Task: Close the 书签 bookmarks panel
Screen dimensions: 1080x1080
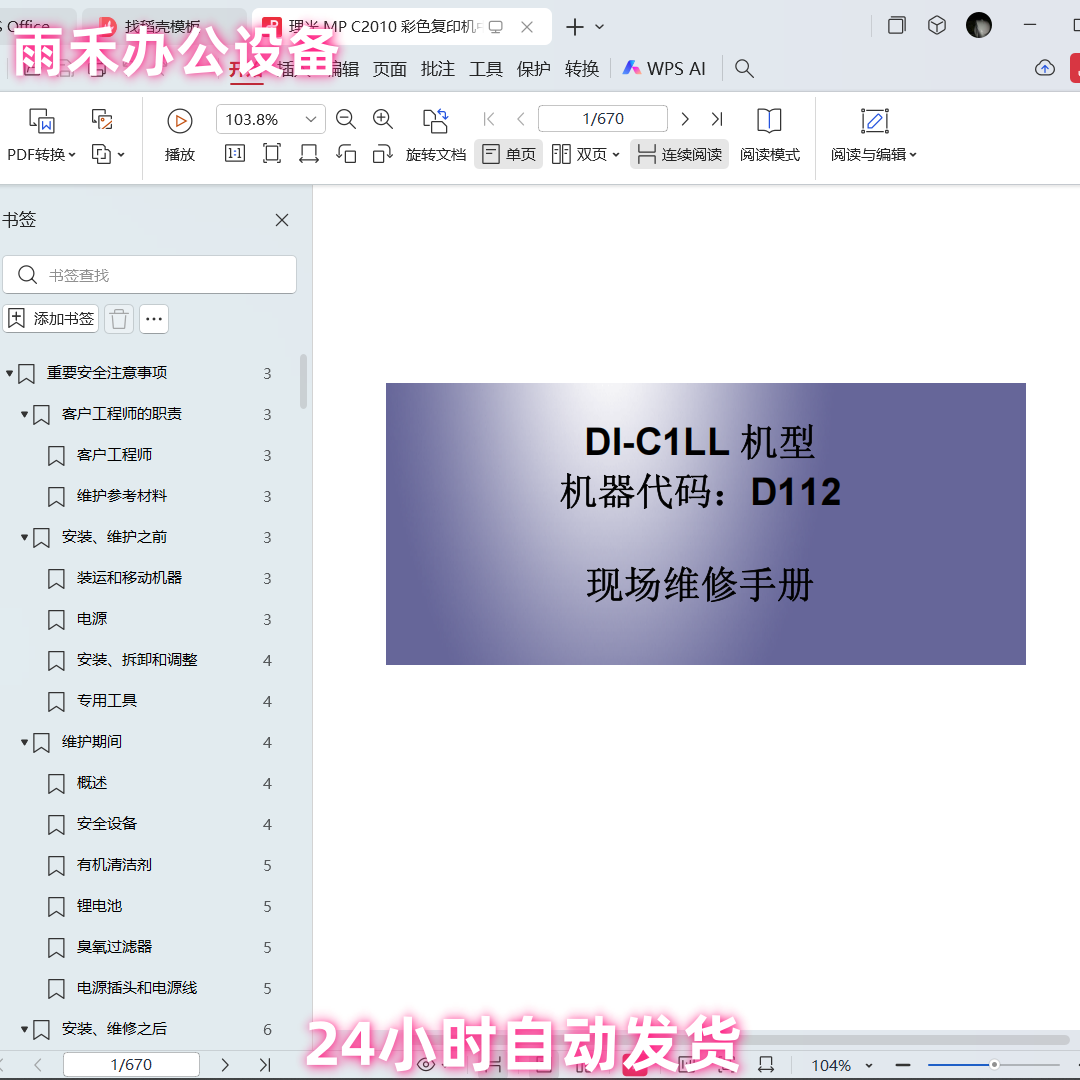Action: (282, 220)
